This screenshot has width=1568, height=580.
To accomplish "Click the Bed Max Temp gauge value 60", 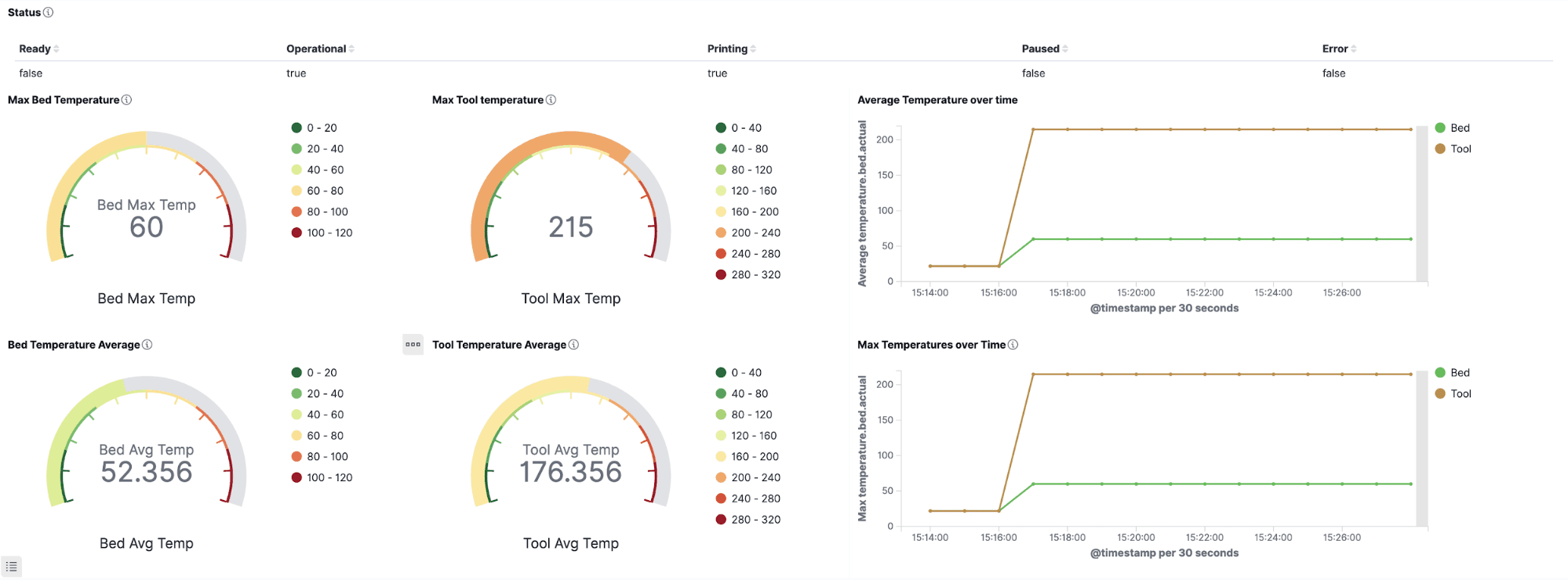I will [x=147, y=227].
